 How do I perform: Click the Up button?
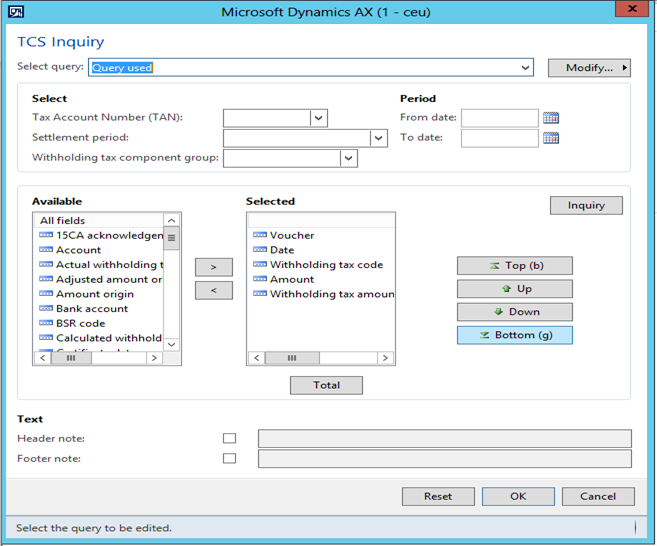click(x=515, y=289)
